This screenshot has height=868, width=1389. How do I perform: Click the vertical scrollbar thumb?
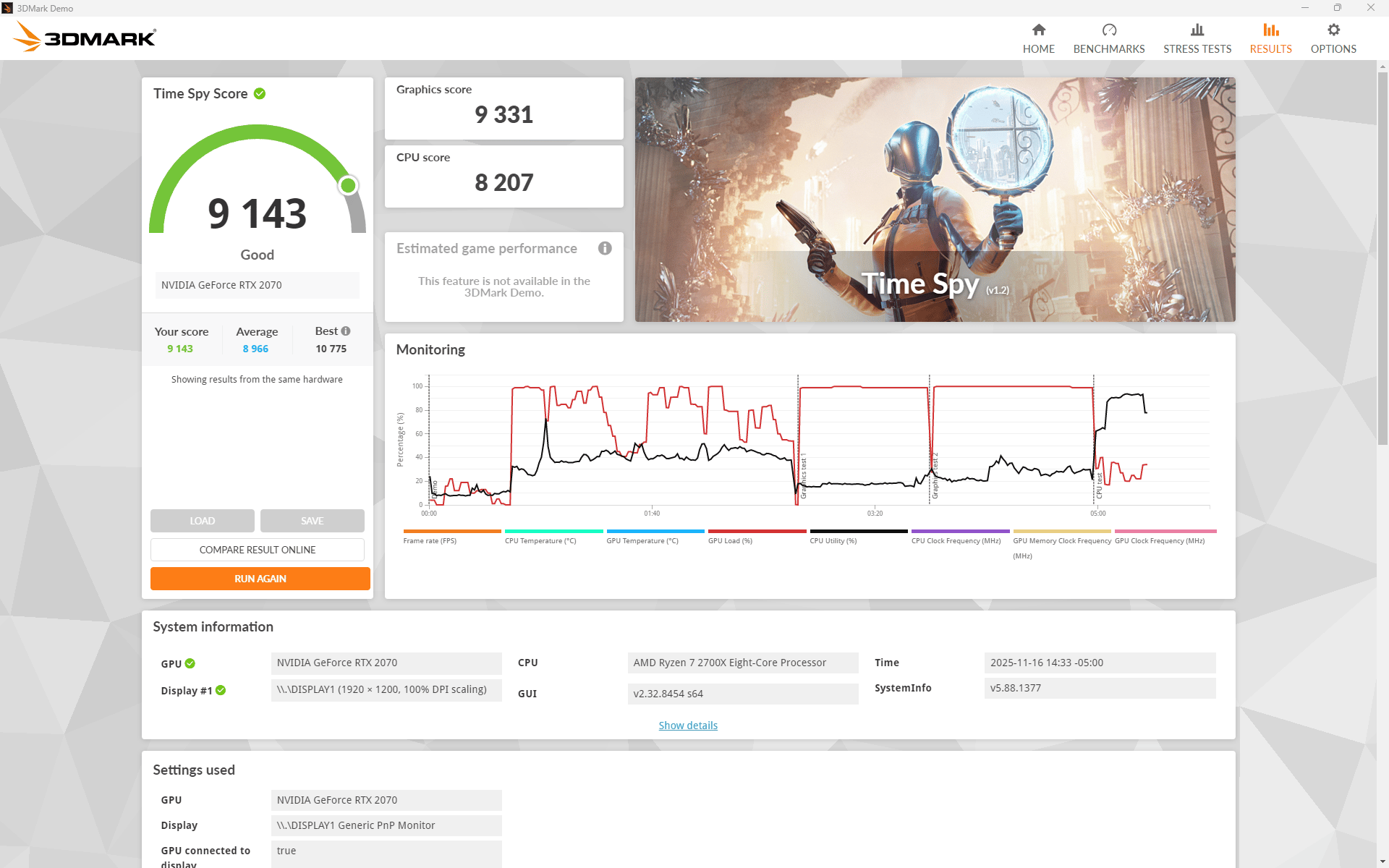[1382, 257]
